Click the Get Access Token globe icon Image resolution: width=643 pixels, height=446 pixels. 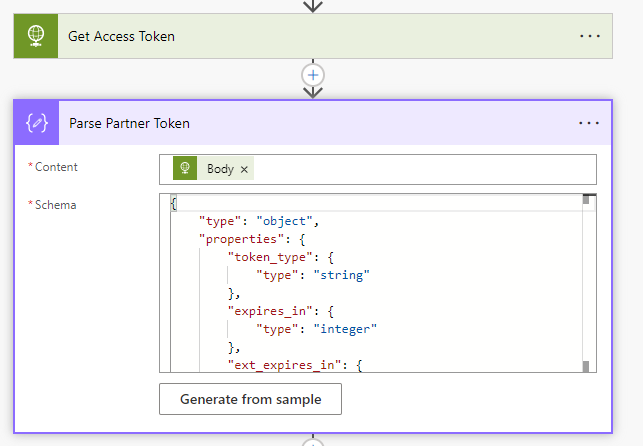click(x=36, y=36)
